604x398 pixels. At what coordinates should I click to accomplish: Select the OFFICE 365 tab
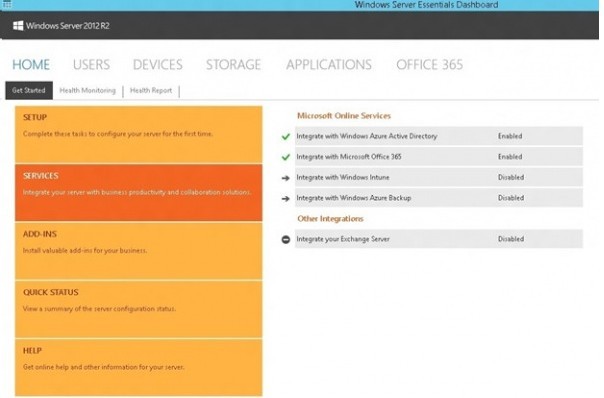[430, 65]
